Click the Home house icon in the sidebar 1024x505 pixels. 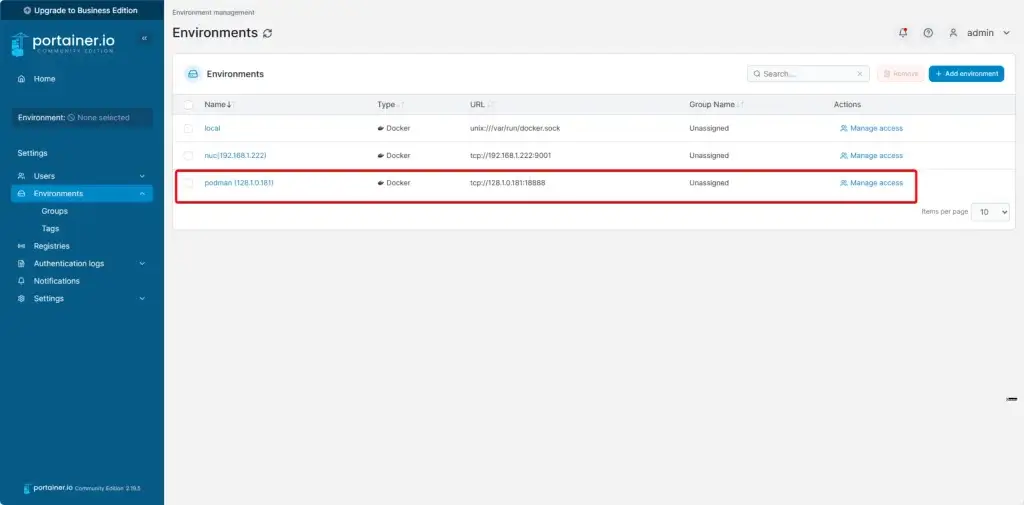[x=22, y=79]
